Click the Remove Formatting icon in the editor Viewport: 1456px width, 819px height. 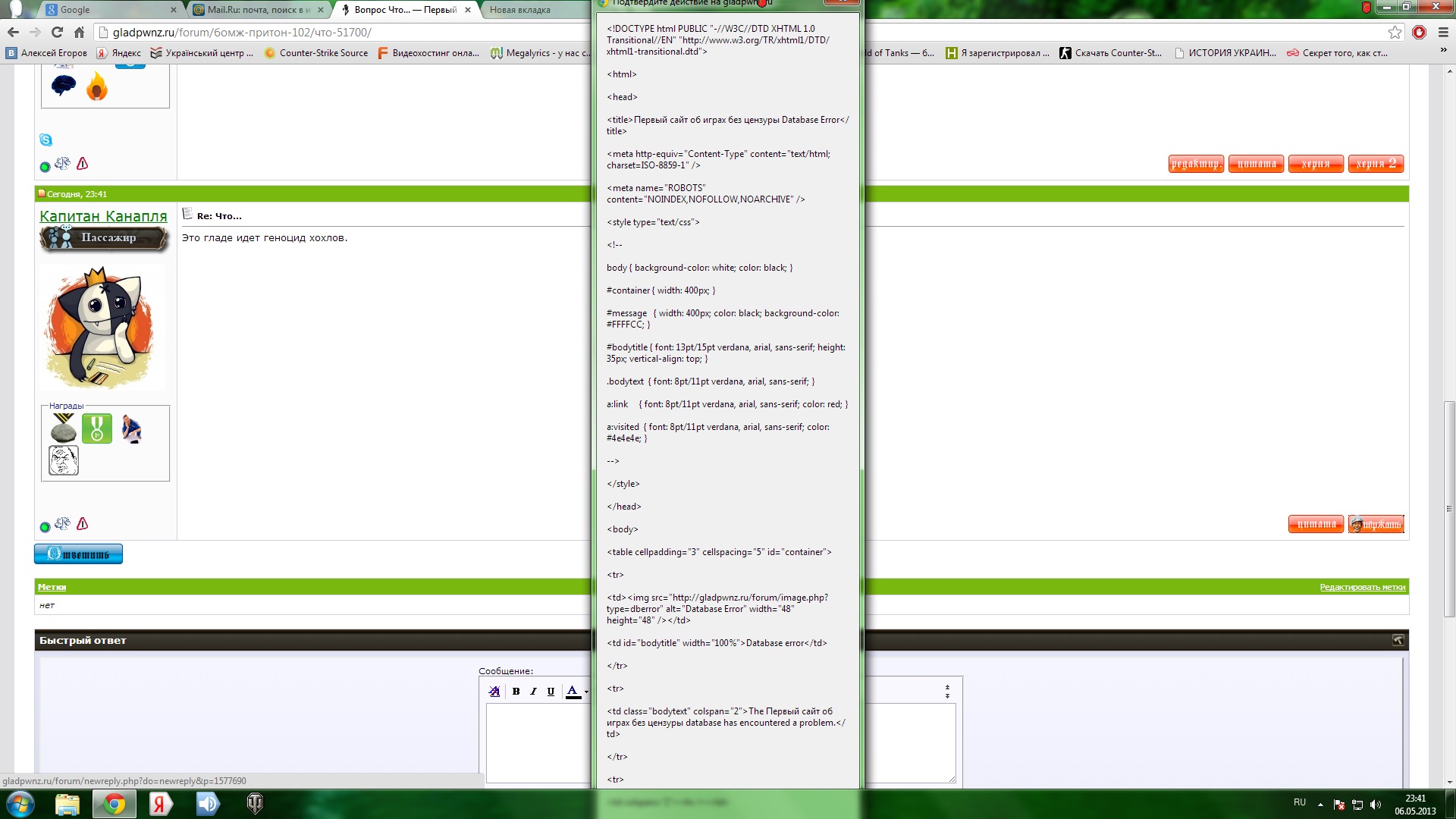coord(494,692)
